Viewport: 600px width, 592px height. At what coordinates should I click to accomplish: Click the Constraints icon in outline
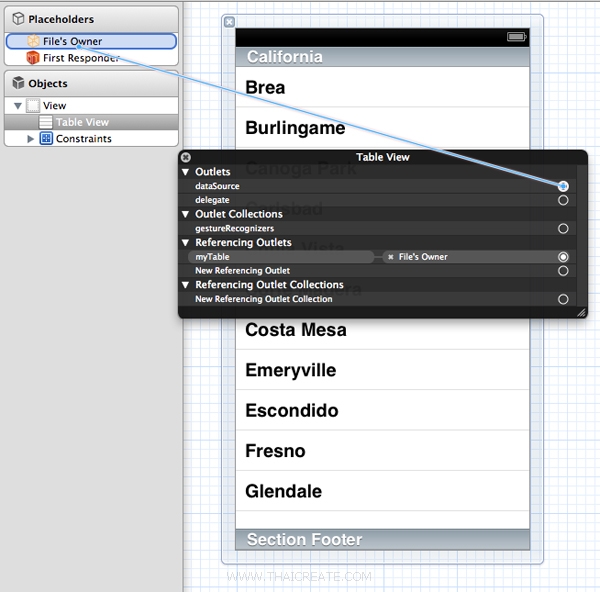coord(46,139)
